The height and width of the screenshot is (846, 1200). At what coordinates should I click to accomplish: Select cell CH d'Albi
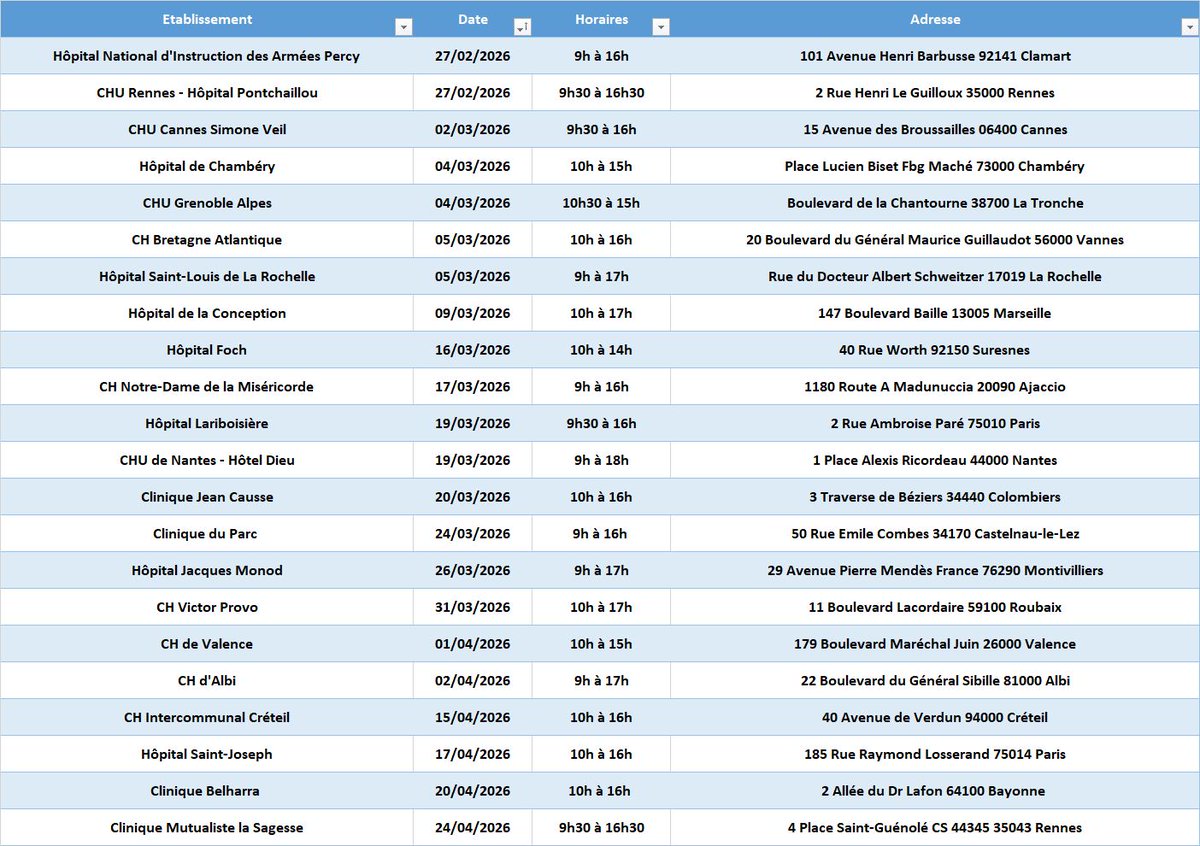tap(207, 681)
